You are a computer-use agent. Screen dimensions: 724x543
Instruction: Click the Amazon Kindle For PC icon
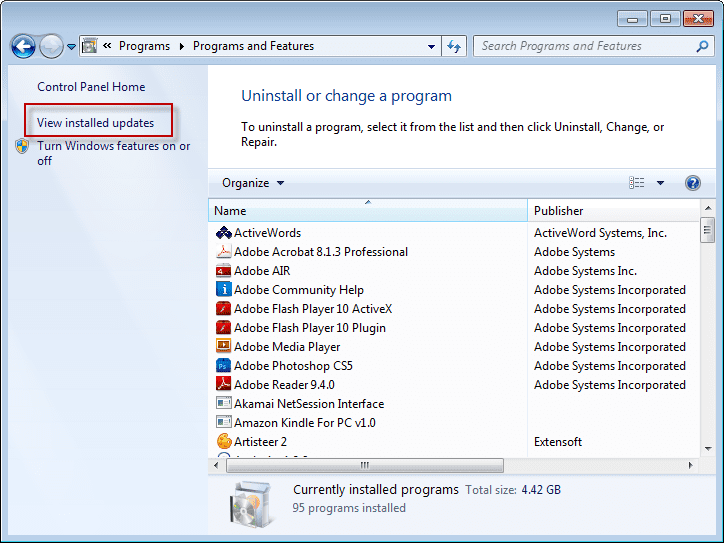[x=224, y=422]
